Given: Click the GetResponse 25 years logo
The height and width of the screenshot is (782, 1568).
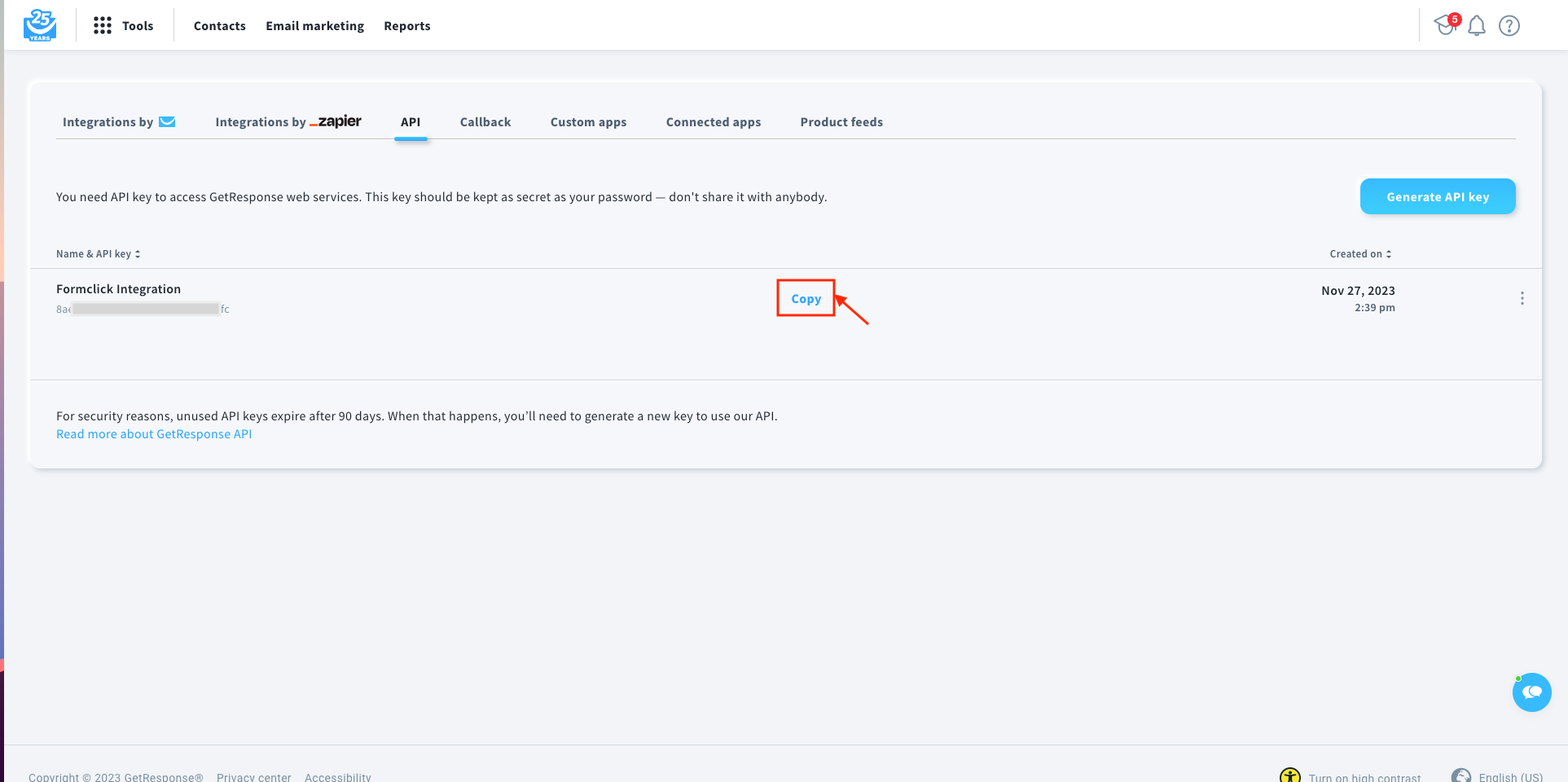Looking at the screenshot, I should [x=40, y=25].
